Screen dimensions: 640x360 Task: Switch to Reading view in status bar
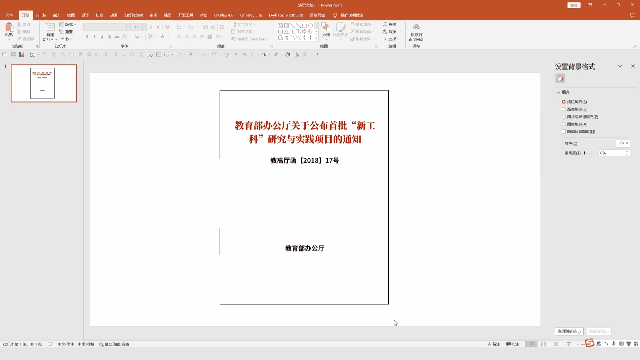click(556, 344)
